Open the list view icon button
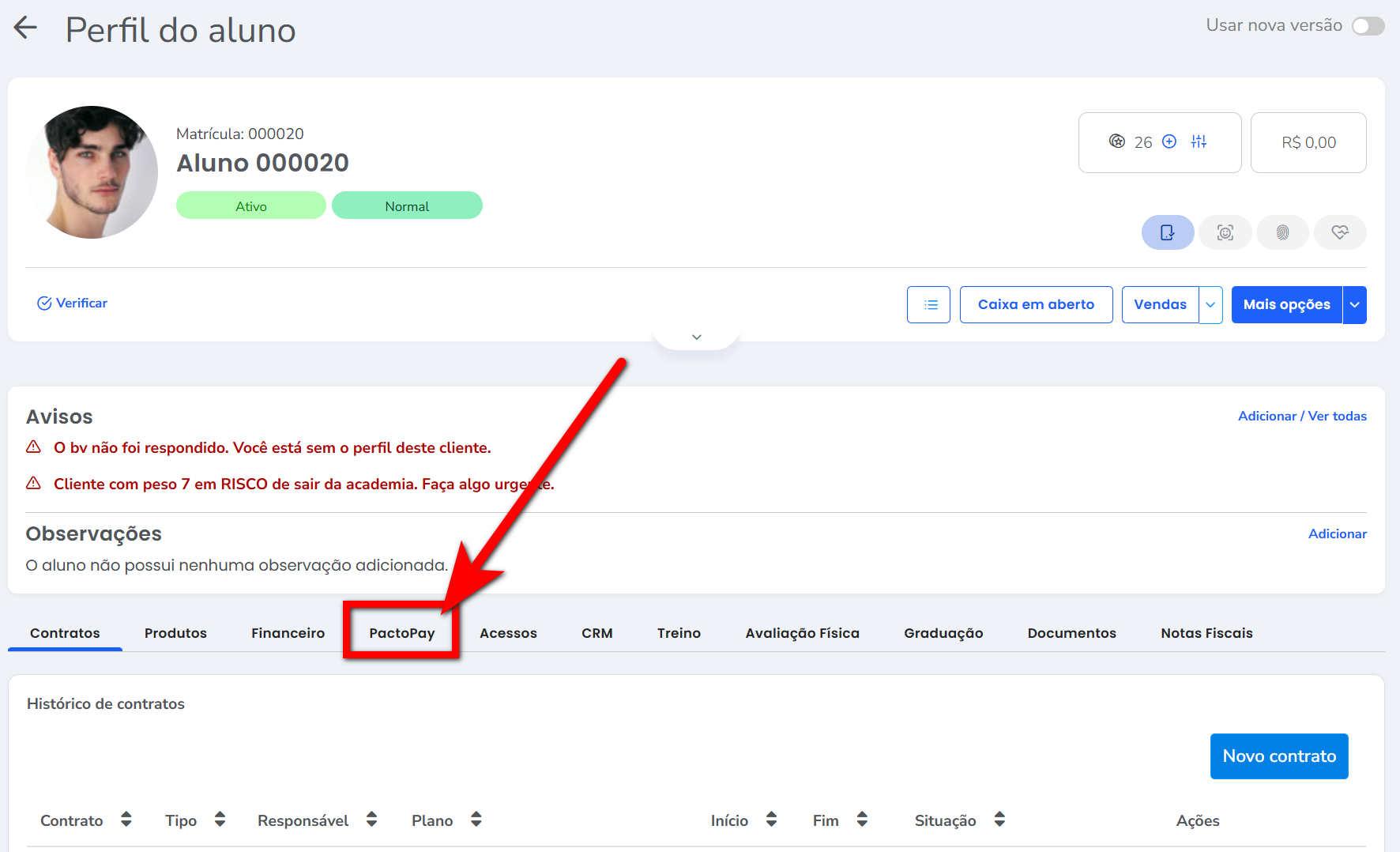 [928, 304]
